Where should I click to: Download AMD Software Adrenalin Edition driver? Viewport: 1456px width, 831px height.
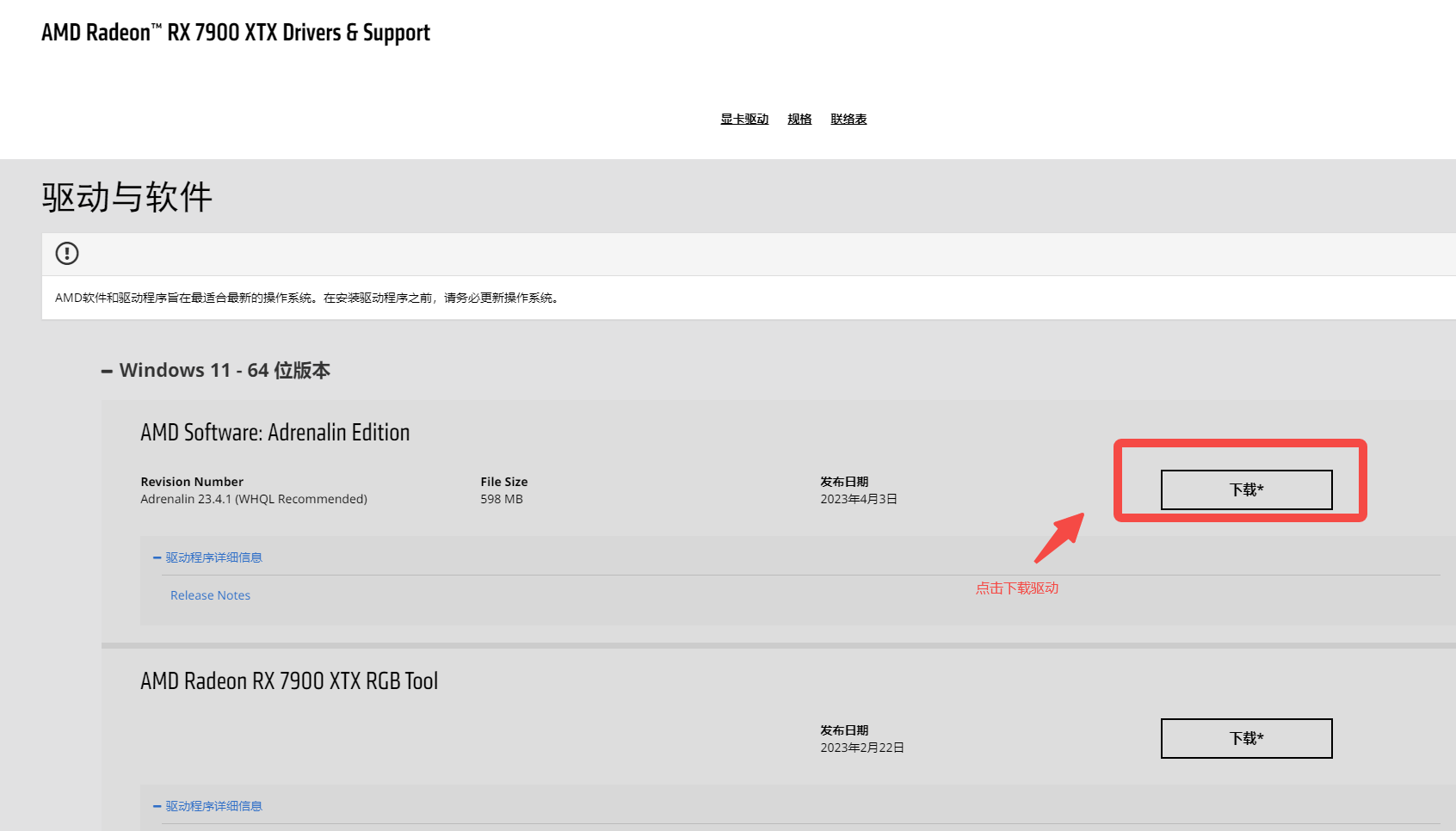coord(1246,489)
